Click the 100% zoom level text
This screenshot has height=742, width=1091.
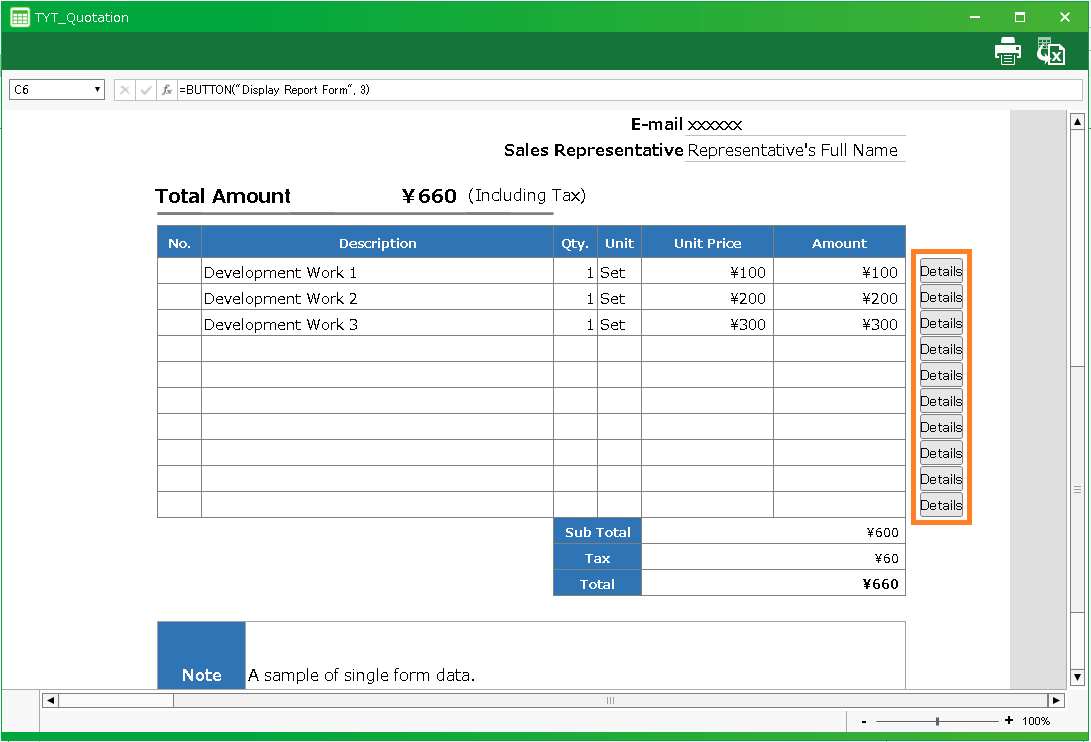[x=1035, y=721]
